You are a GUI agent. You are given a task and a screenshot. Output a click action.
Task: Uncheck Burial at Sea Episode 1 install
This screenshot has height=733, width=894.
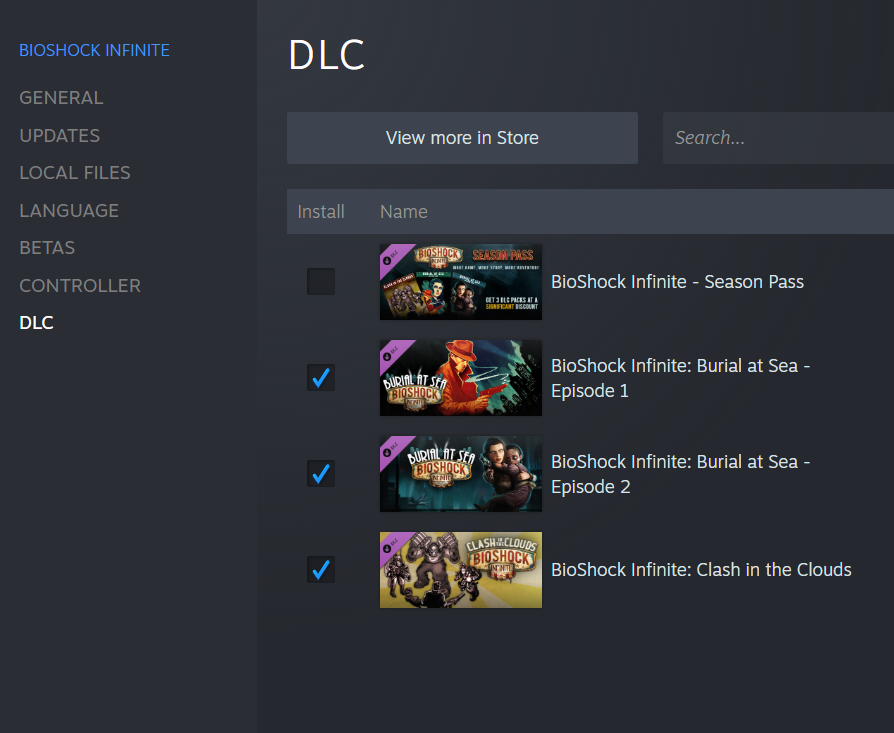point(321,377)
